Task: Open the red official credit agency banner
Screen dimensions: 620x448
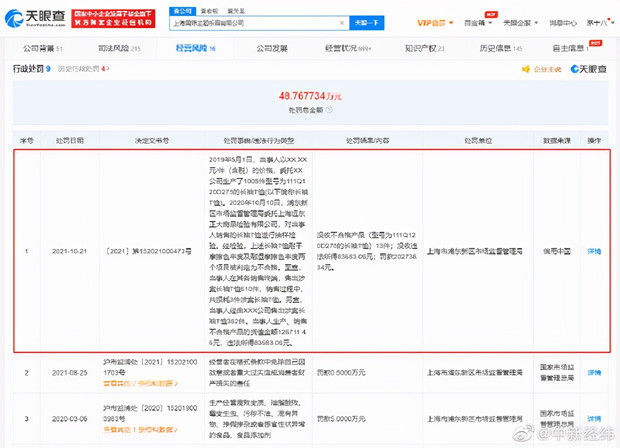Action: (113, 19)
